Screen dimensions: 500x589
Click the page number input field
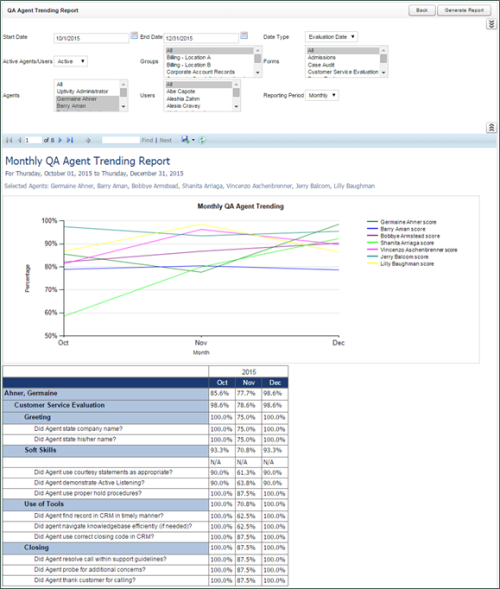tap(33, 140)
